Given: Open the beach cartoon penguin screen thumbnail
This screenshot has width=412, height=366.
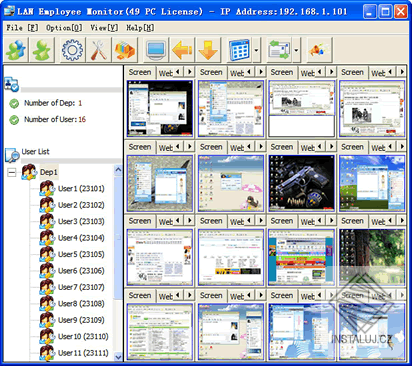Looking at the screenshot, I should [x=231, y=183].
